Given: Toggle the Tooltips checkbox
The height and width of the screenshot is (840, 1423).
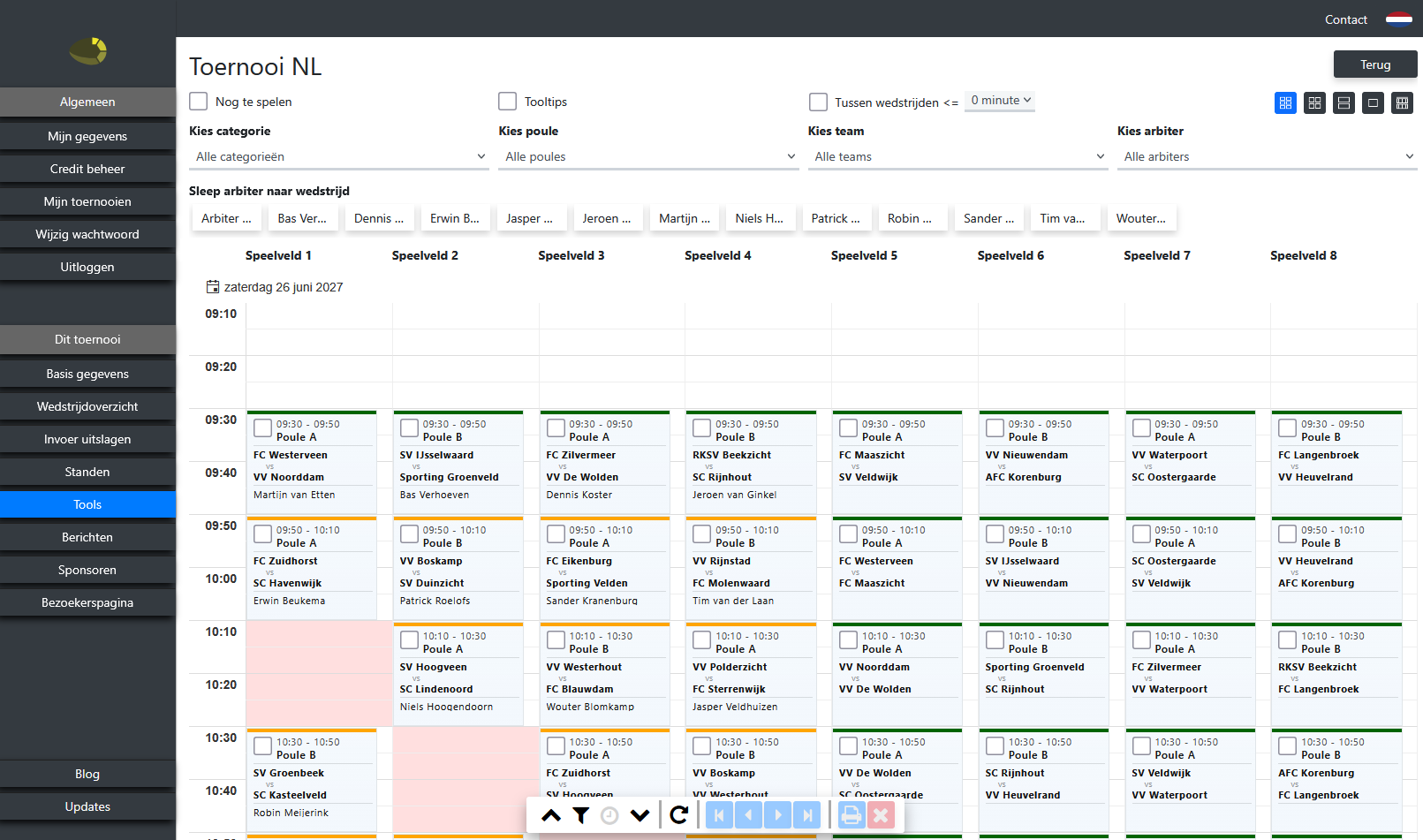Looking at the screenshot, I should pos(508,102).
